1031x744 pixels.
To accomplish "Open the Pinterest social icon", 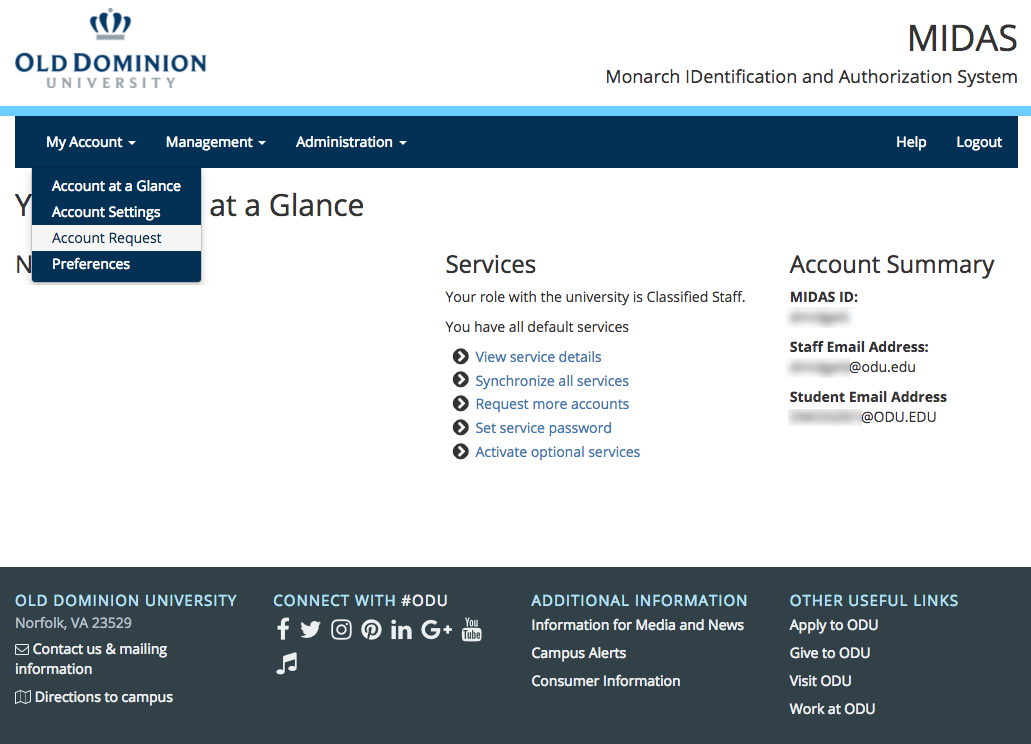I will point(371,629).
